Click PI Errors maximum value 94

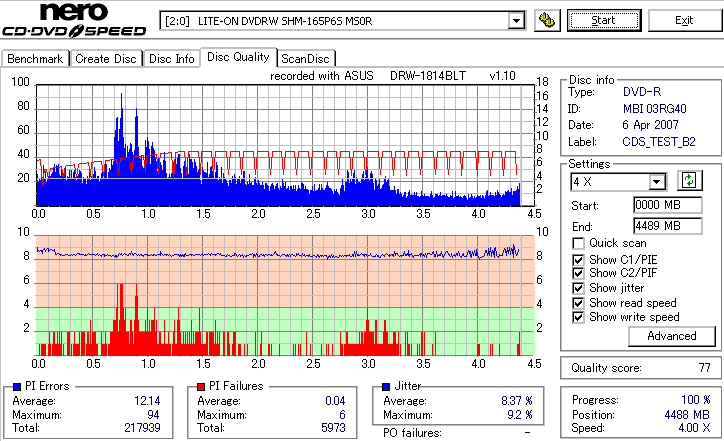153,415
